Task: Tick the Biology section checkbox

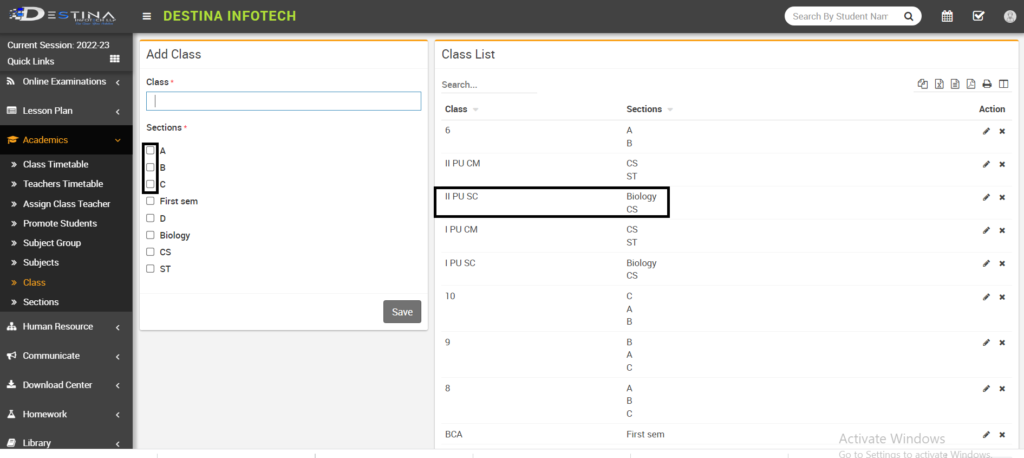Action: (x=150, y=235)
